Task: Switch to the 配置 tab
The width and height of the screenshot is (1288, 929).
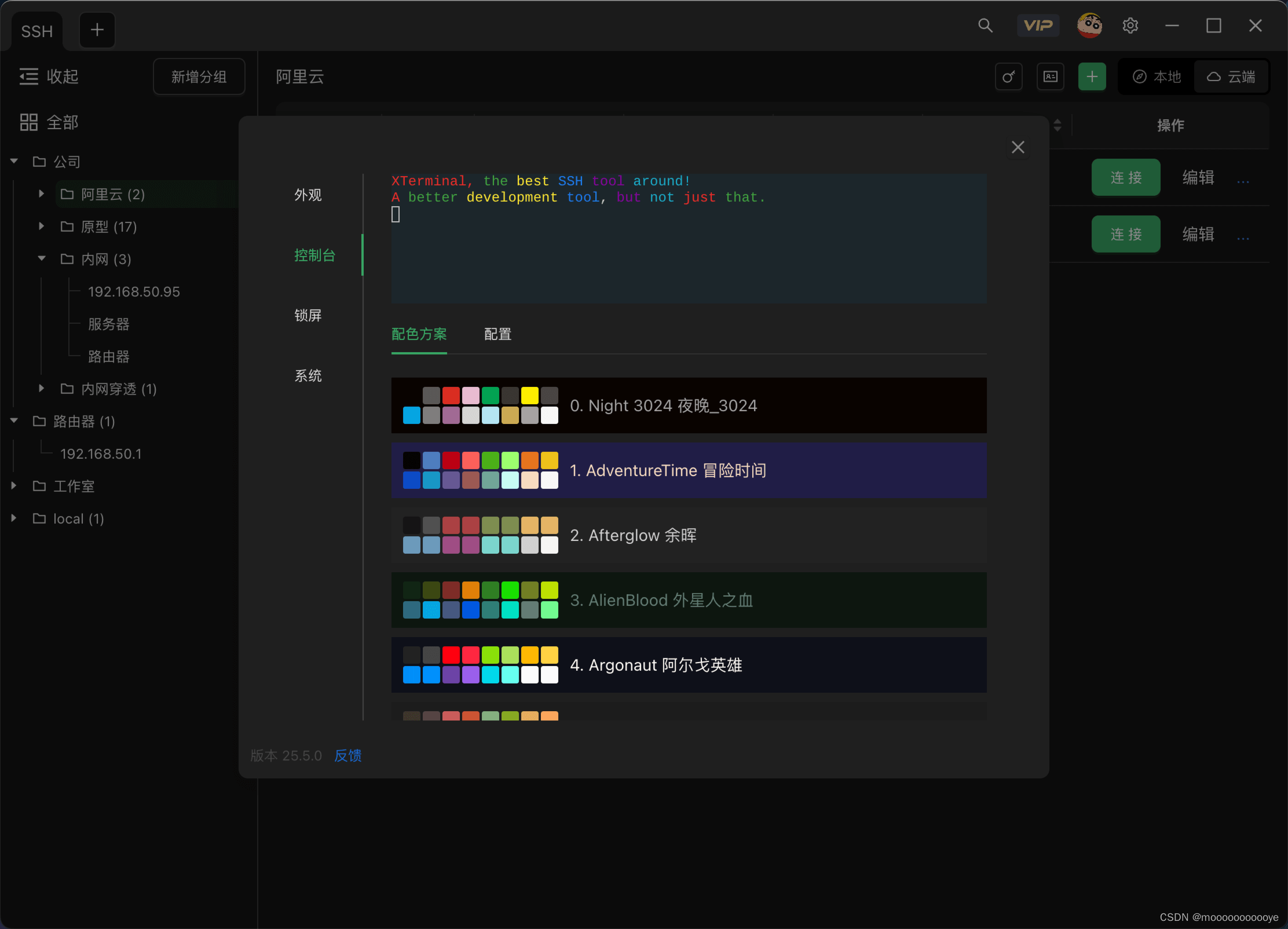Action: (497, 334)
